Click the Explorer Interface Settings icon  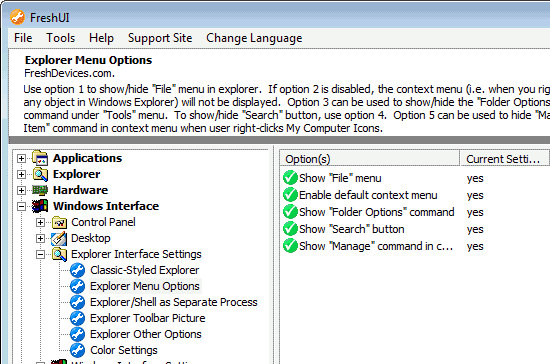tap(59, 254)
